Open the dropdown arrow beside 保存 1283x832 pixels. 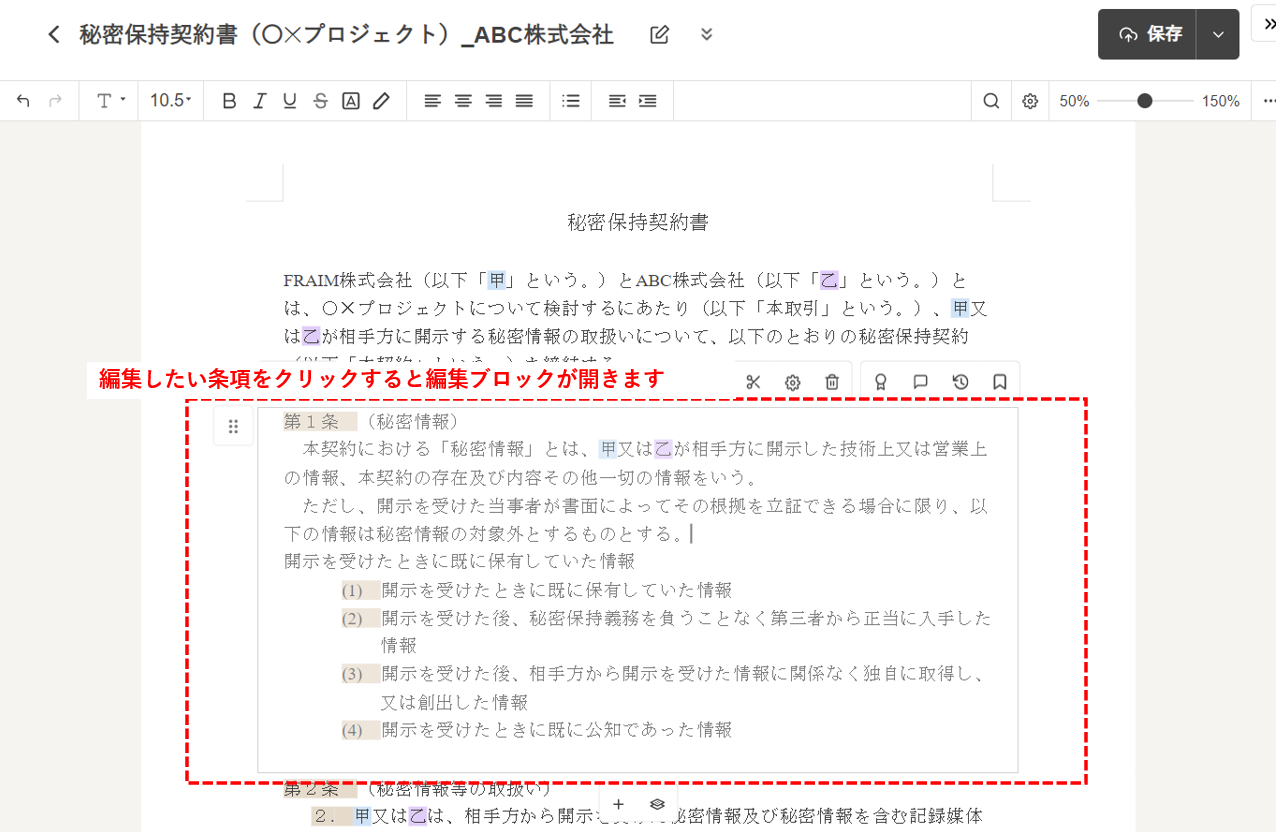[1218, 35]
